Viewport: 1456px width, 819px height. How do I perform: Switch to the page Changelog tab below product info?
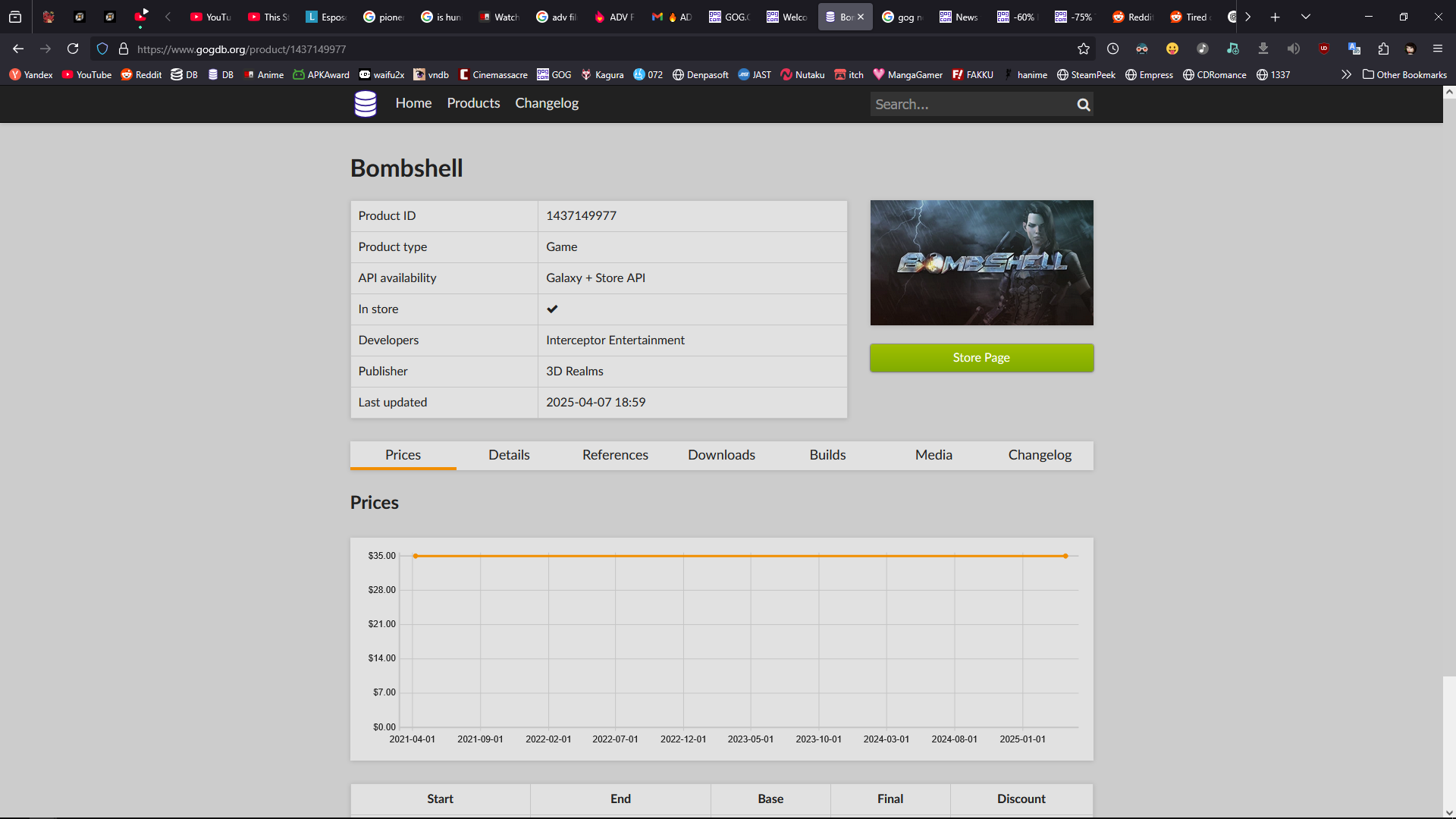[1040, 455]
